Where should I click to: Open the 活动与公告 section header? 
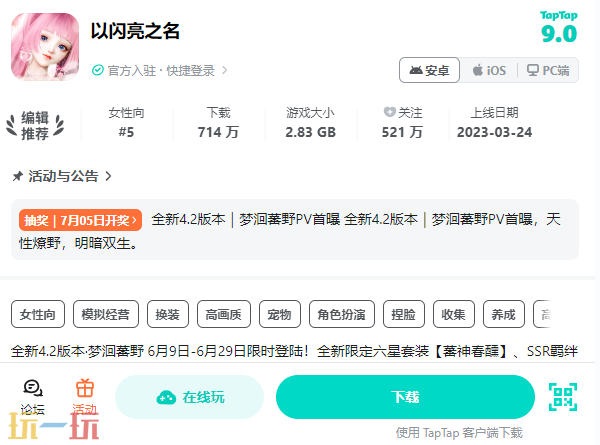63,176
